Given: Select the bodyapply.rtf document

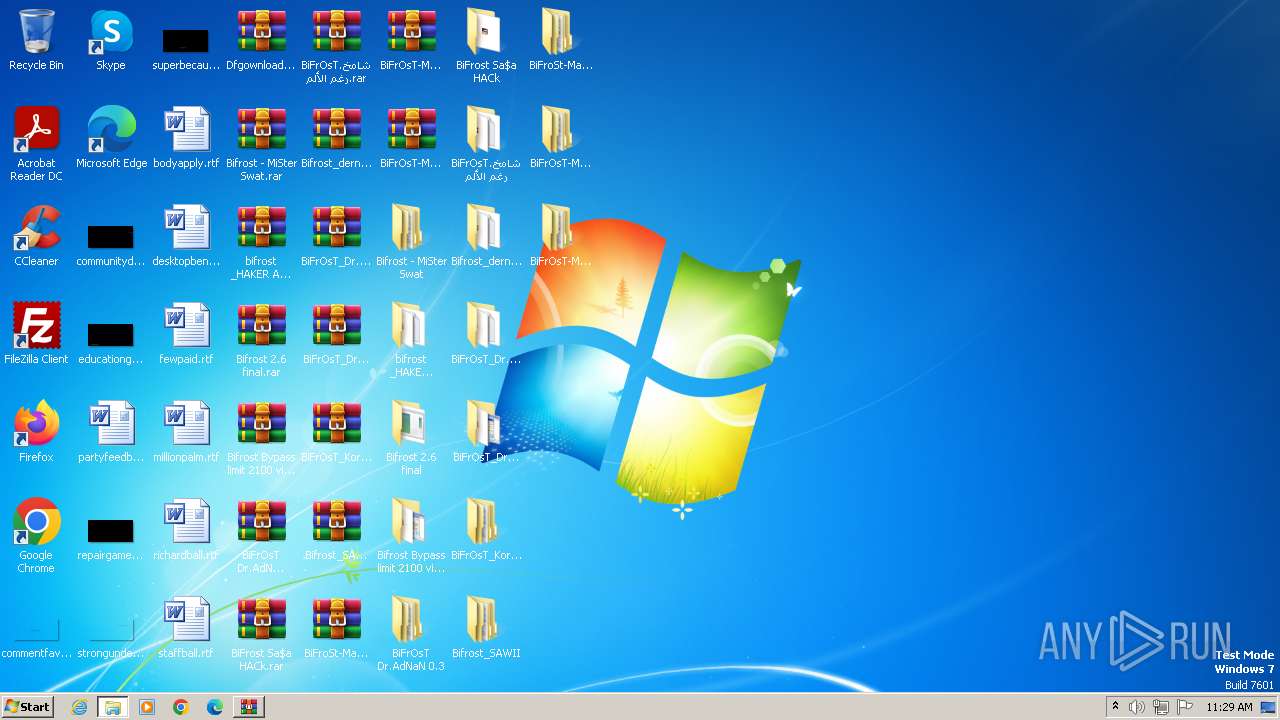Looking at the screenshot, I should pyautogui.click(x=186, y=138).
